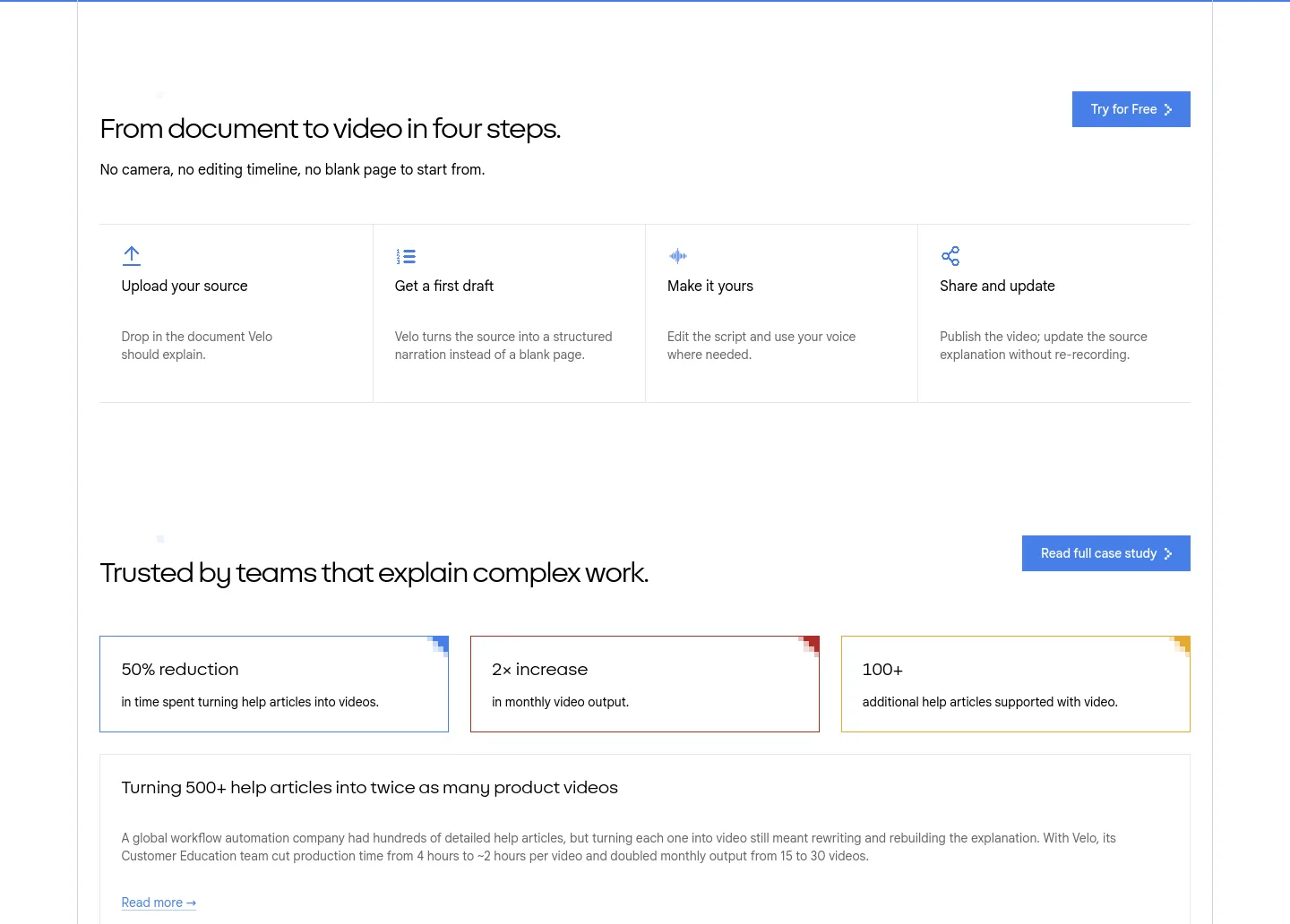Click the Velo turns the source into a structured narration text

click(503, 346)
